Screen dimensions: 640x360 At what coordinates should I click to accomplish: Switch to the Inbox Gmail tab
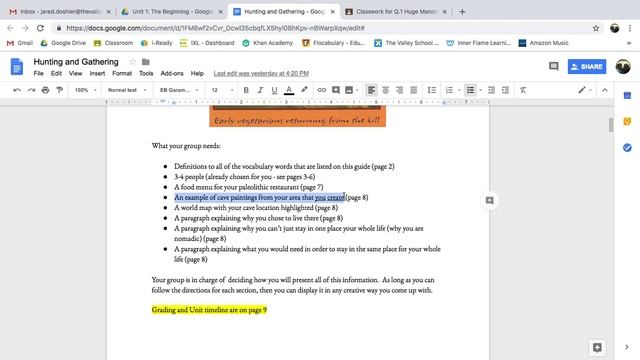pyautogui.click(x=60, y=12)
